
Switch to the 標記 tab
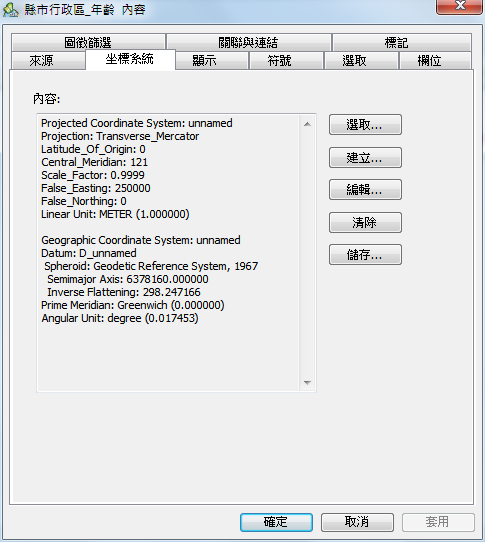tap(396, 43)
